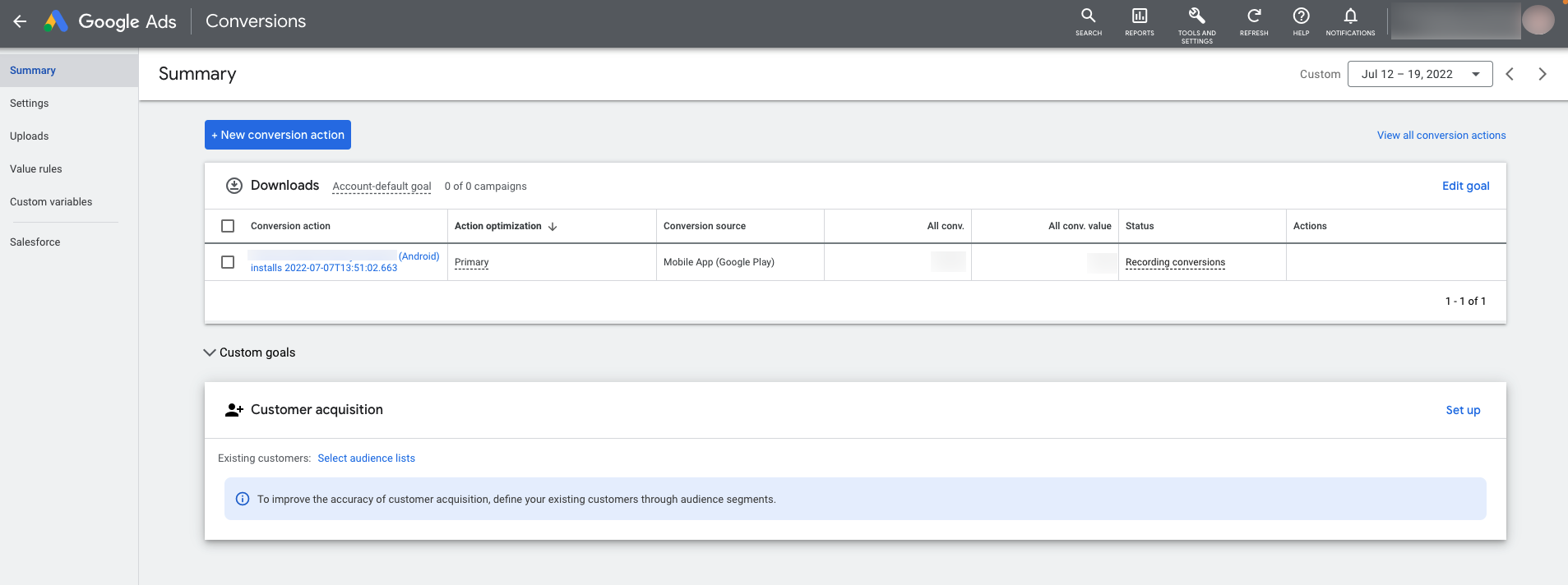Go to previous date range

tap(1510, 74)
